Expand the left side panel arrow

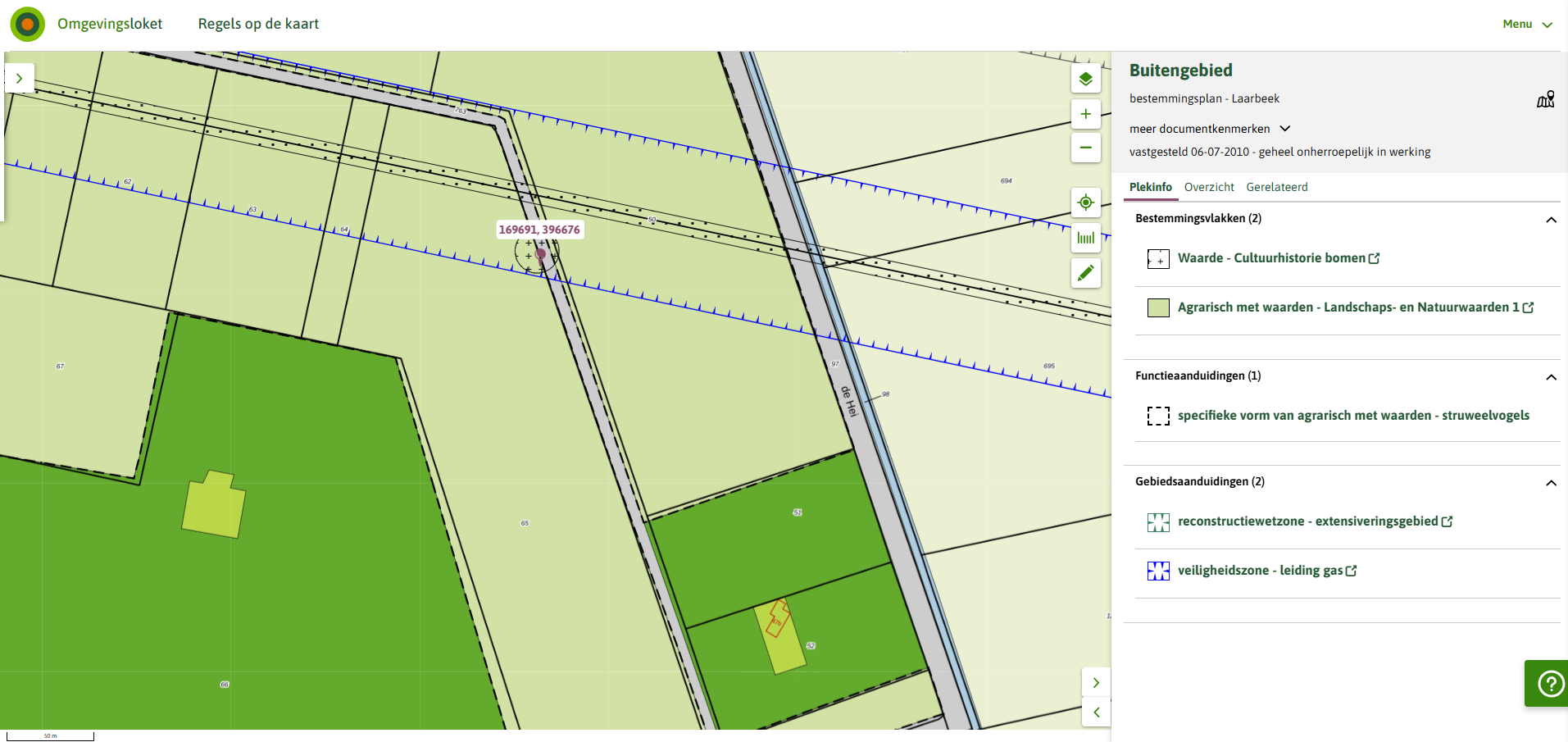[19, 79]
